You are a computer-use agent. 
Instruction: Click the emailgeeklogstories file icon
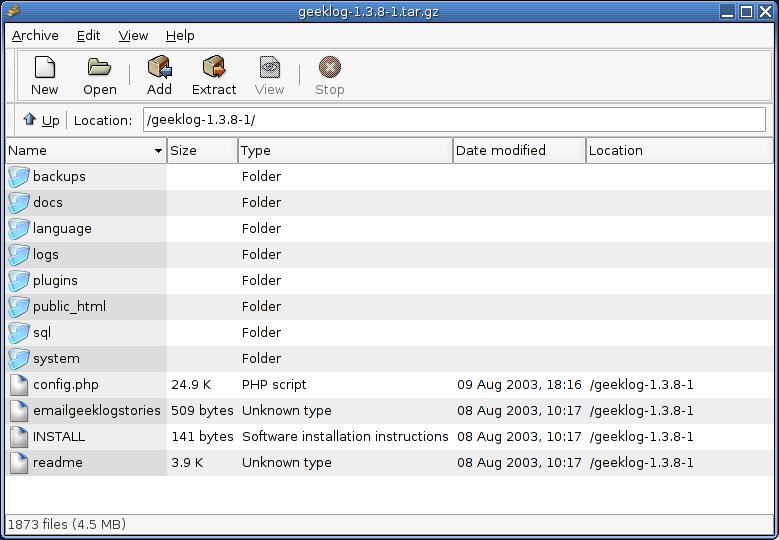click(x=19, y=410)
